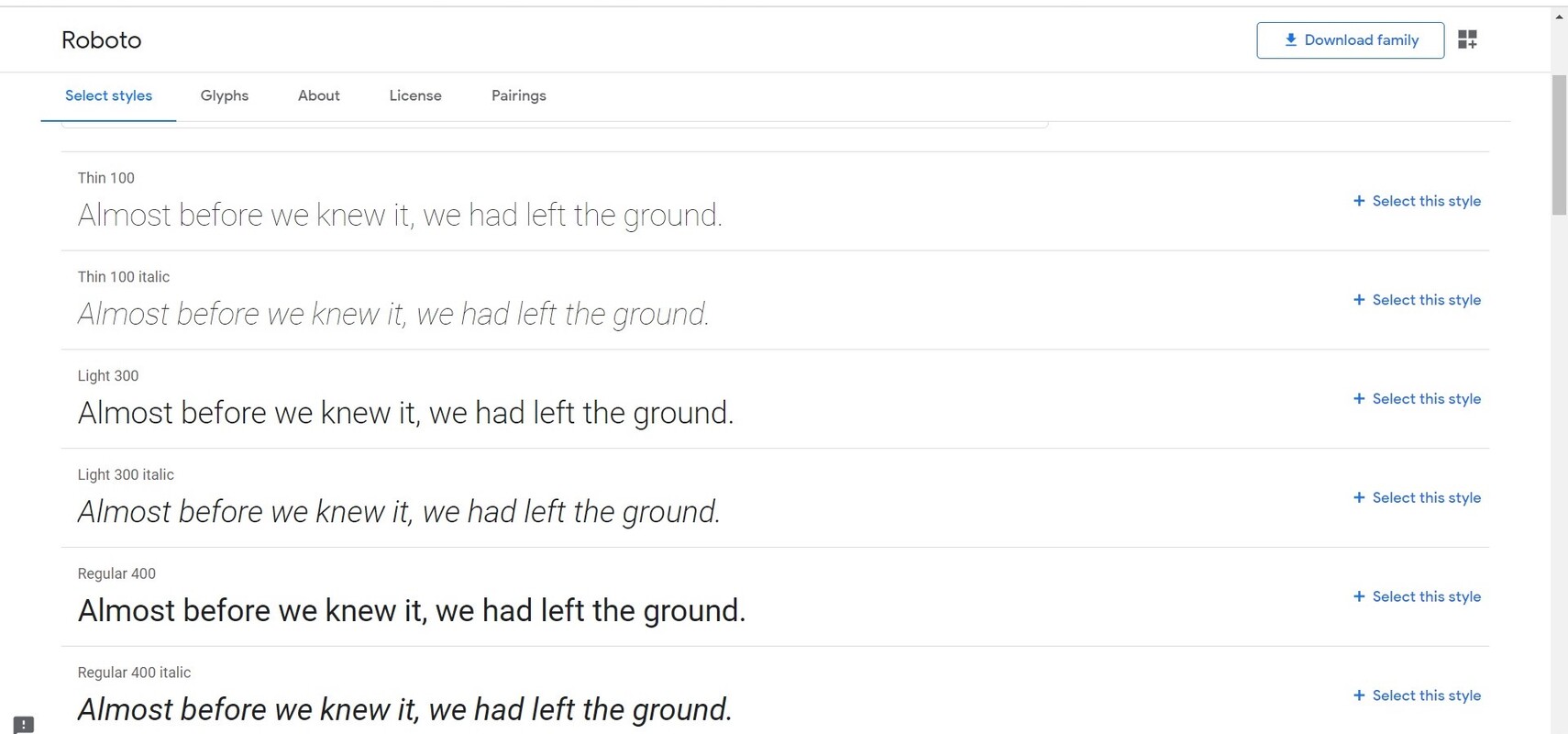Screen dimensions: 1568x734
Task: Click the download arrow icon in Download family
Action: tap(1288, 39)
